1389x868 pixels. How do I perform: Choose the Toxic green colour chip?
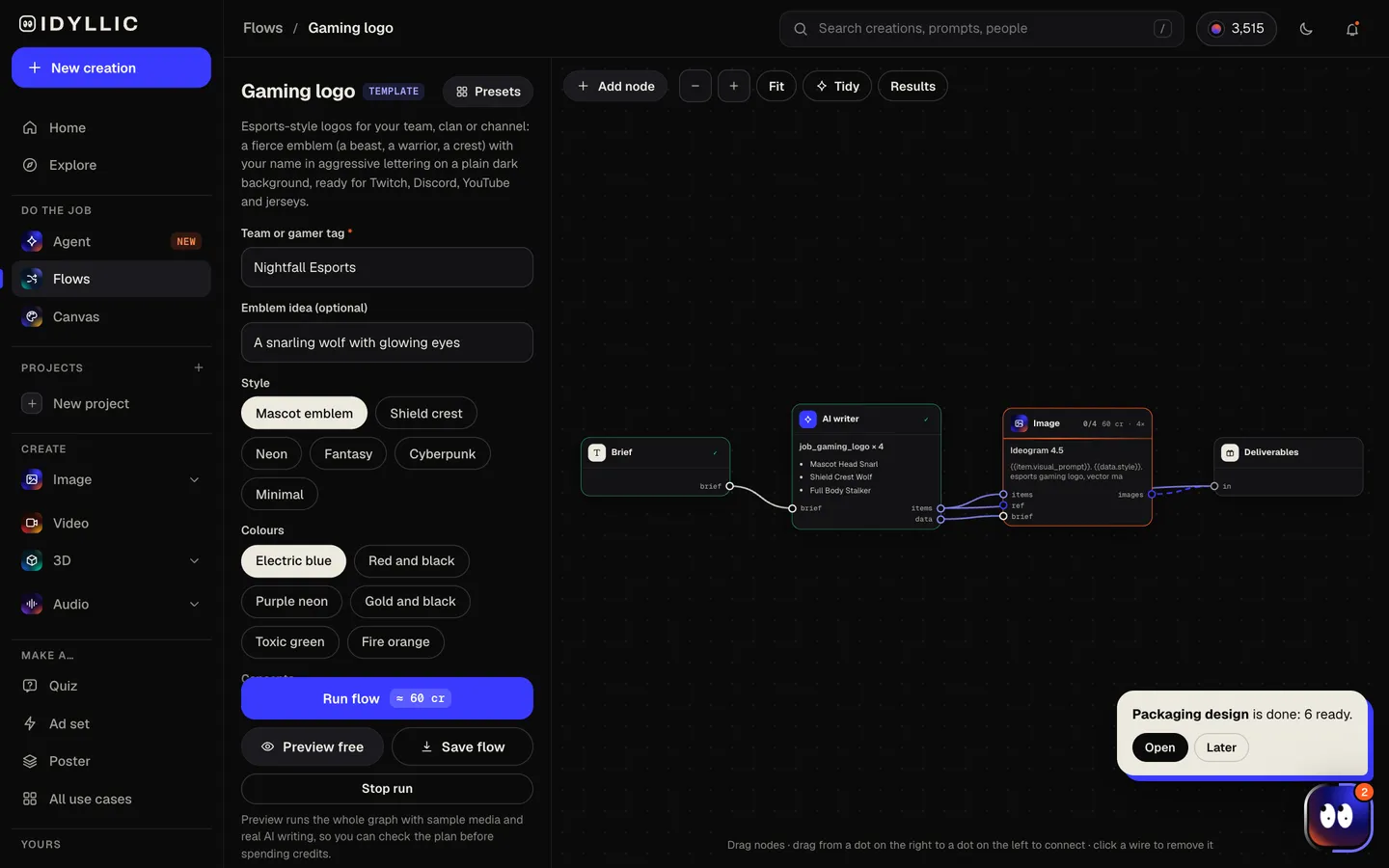point(290,642)
